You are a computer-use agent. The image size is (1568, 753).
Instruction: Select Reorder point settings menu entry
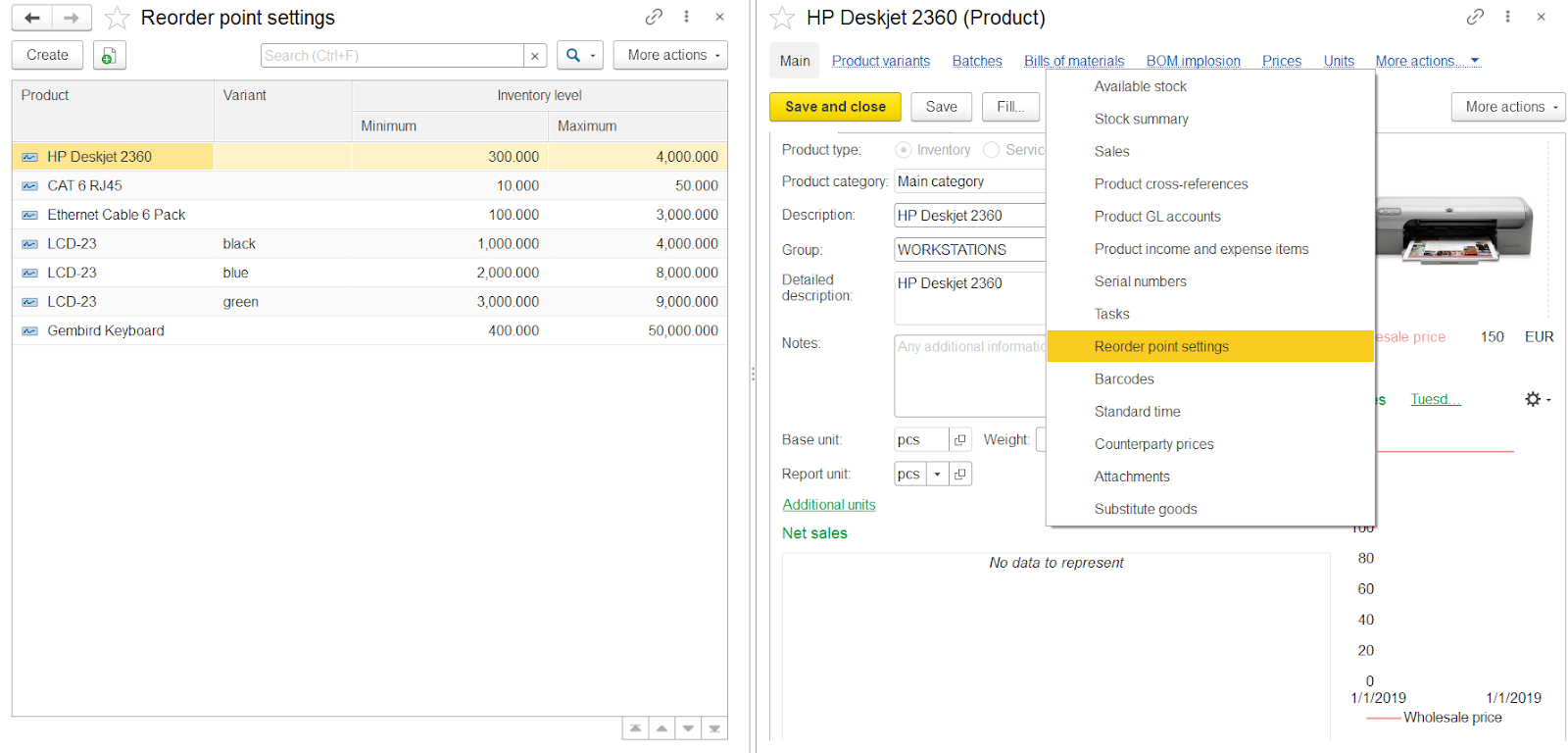pos(1210,347)
